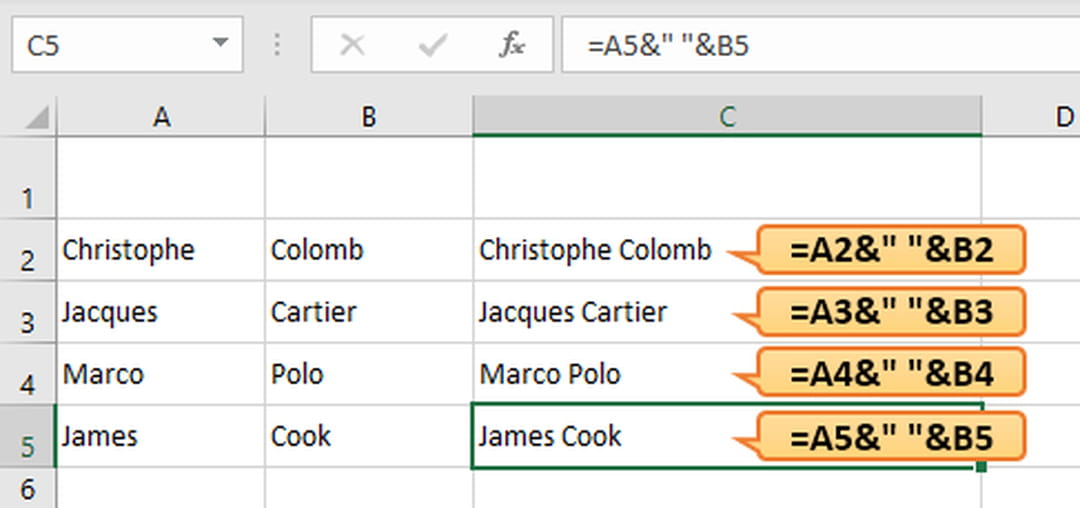Click the cell showing Marco Polo
The image size is (1080, 508).
click(600, 375)
